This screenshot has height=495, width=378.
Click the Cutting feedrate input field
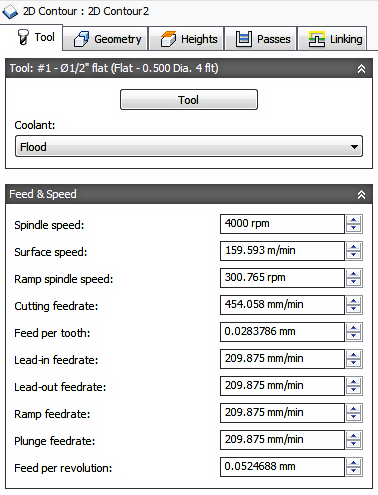pyautogui.click(x=282, y=305)
